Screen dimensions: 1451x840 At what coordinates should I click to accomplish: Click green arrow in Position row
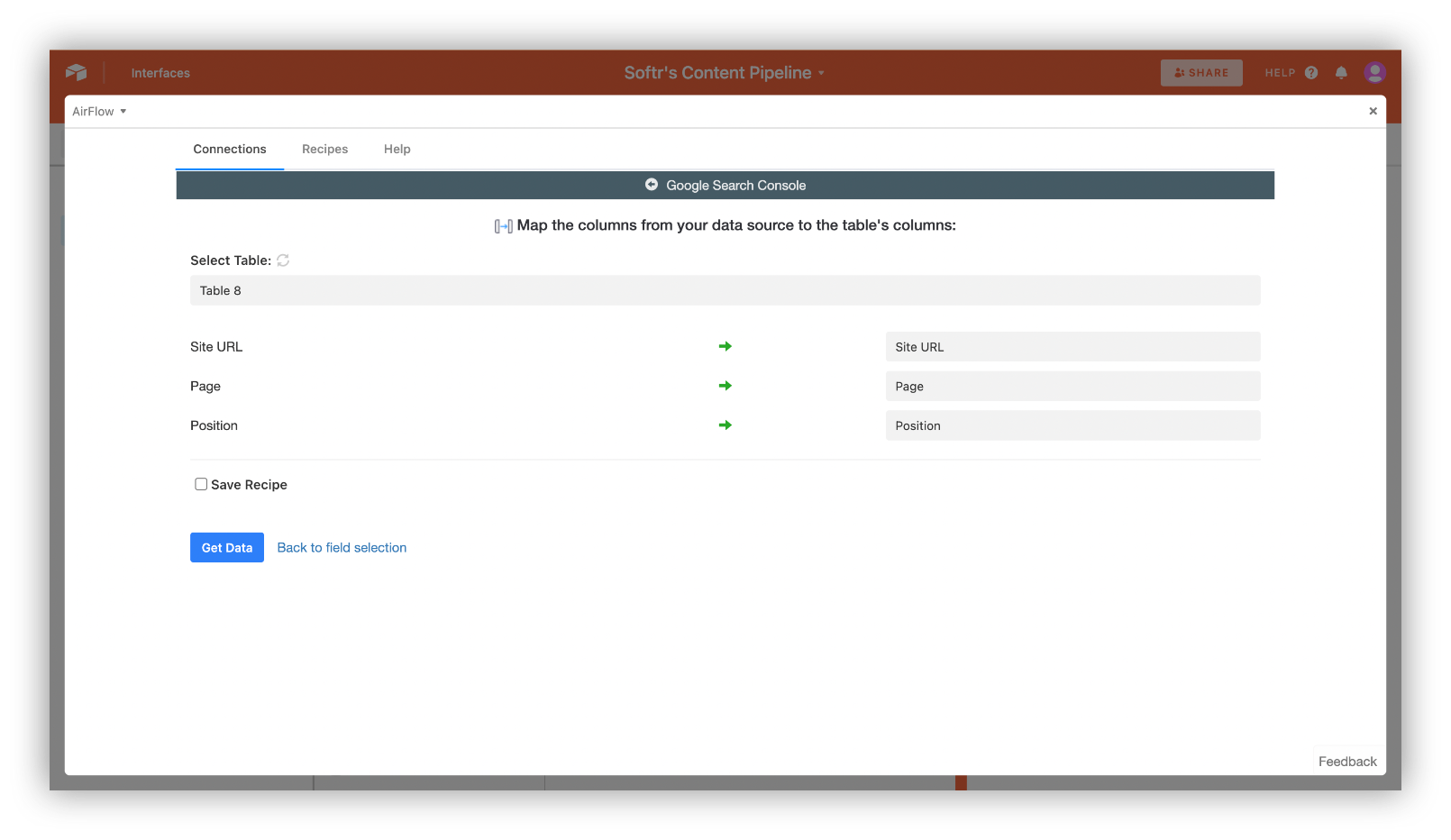[x=725, y=425]
